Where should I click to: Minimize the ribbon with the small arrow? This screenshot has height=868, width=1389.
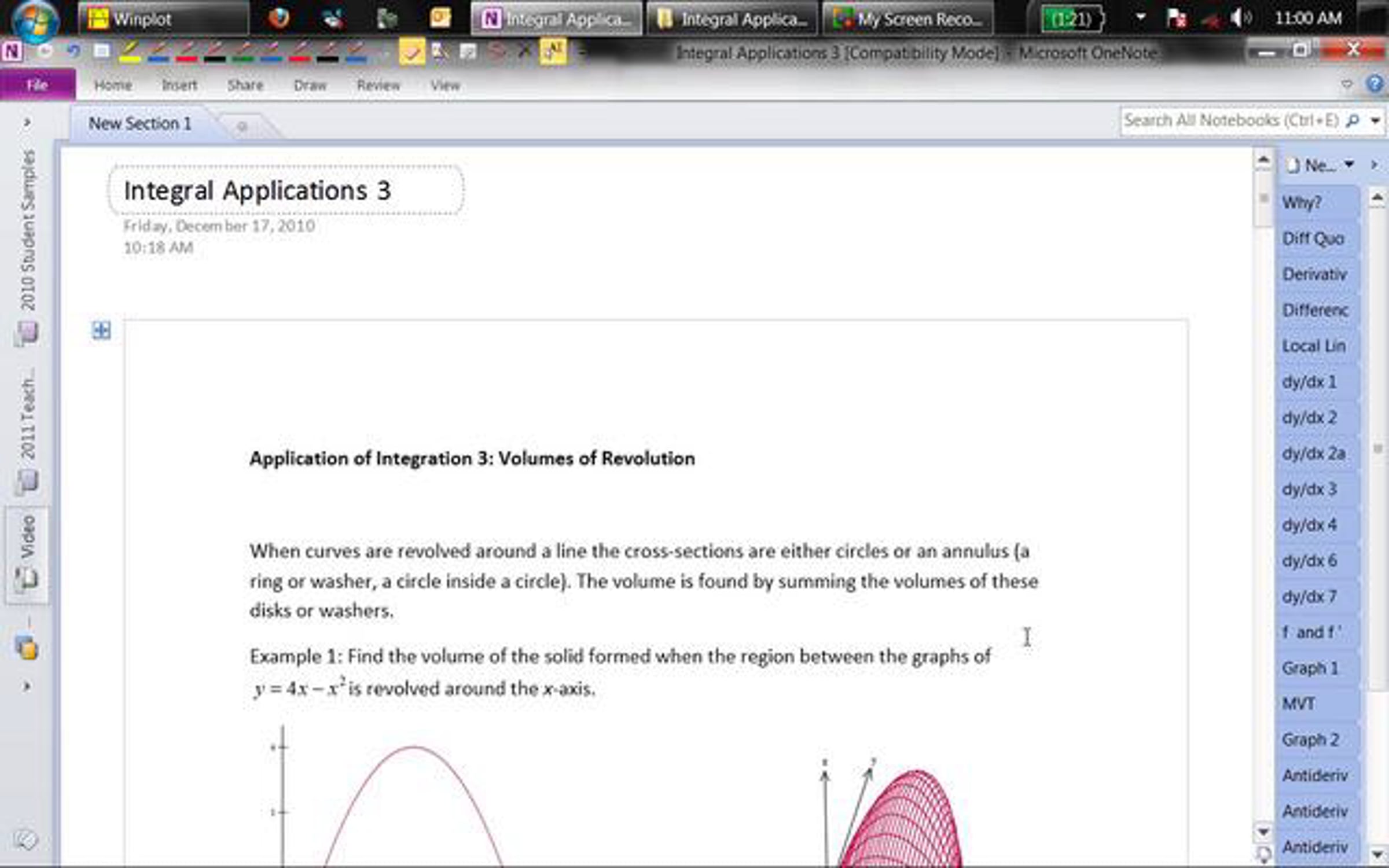pyautogui.click(x=1347, y=84)
